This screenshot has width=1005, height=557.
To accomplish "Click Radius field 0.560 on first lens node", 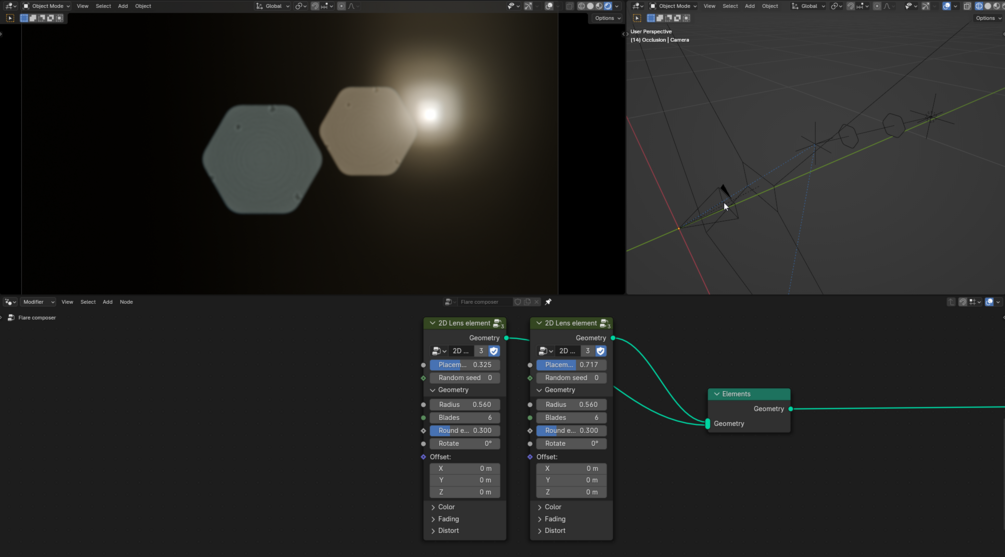I will (x=465, y=404).
